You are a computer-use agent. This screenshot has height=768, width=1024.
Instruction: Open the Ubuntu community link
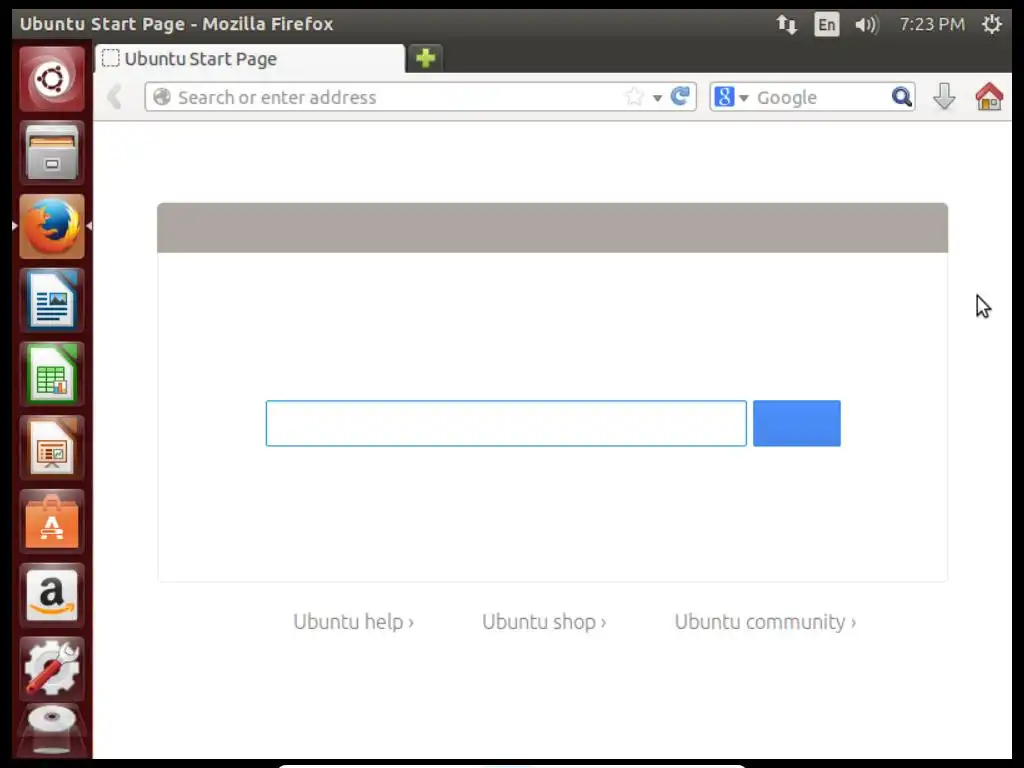pyautogui.click(x=765, y=622)
